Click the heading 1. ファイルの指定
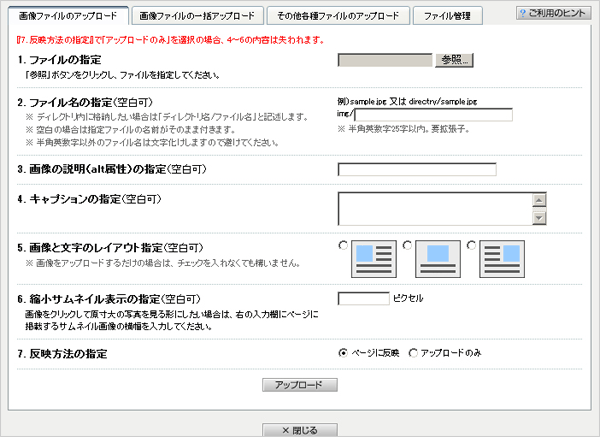The height and width of the screenshot is (437, 600). point(59,60)
